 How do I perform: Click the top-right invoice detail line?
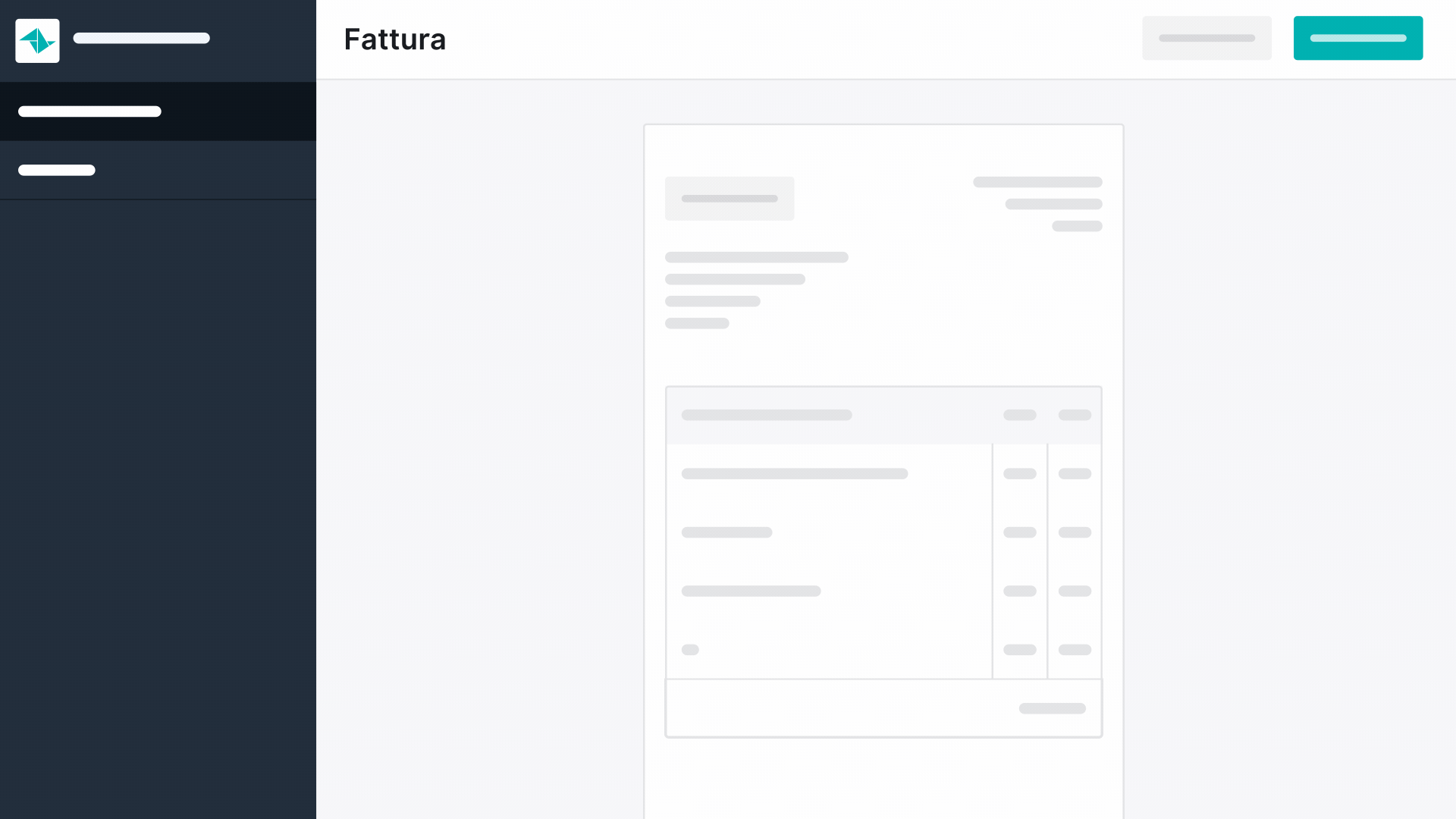(x=1038, y=182)
